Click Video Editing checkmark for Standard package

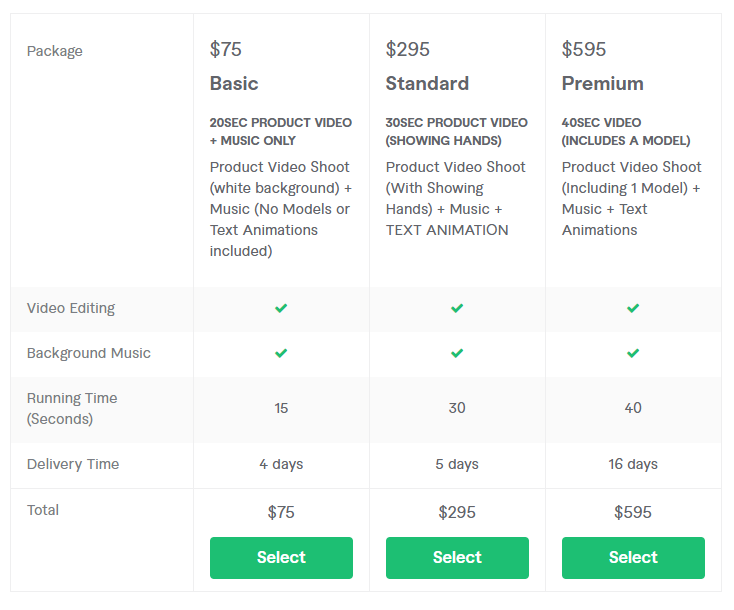(457, 308)
